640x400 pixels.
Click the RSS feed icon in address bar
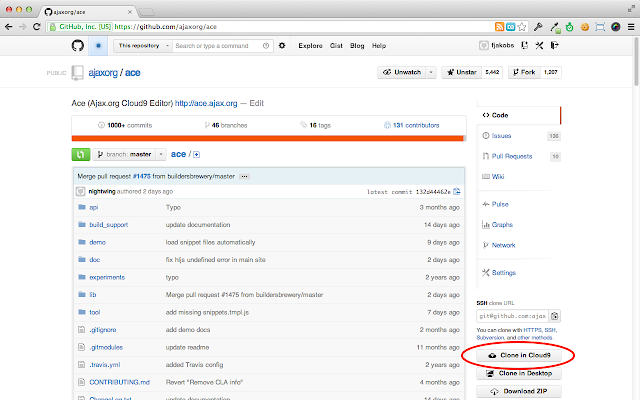499,27
